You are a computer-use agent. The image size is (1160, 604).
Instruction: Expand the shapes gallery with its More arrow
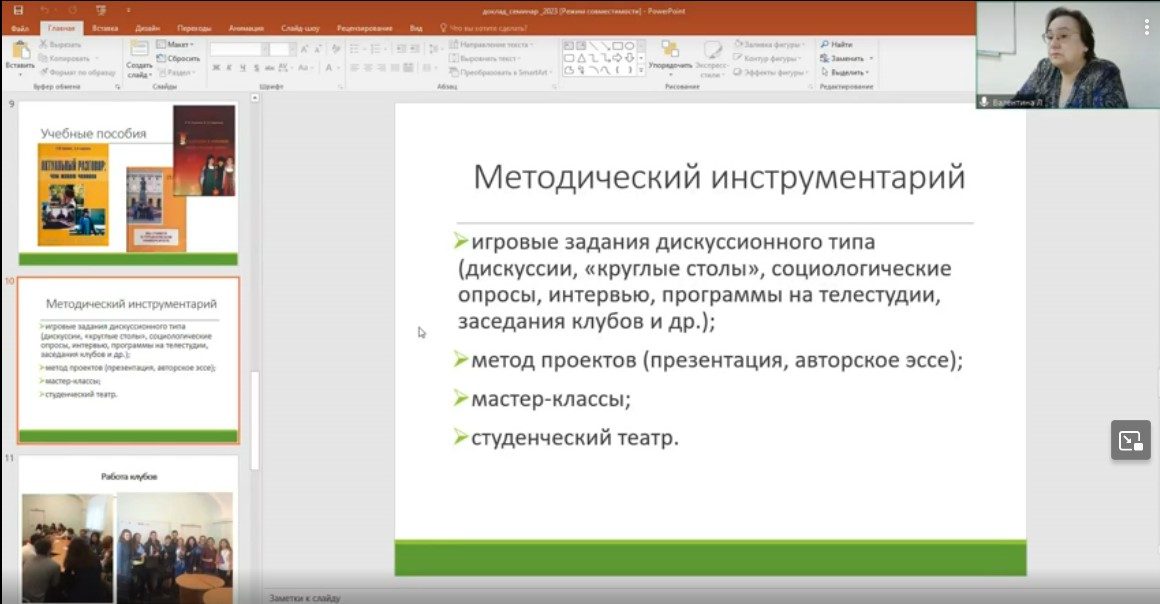pyautogui.click(x=641, y=70)
